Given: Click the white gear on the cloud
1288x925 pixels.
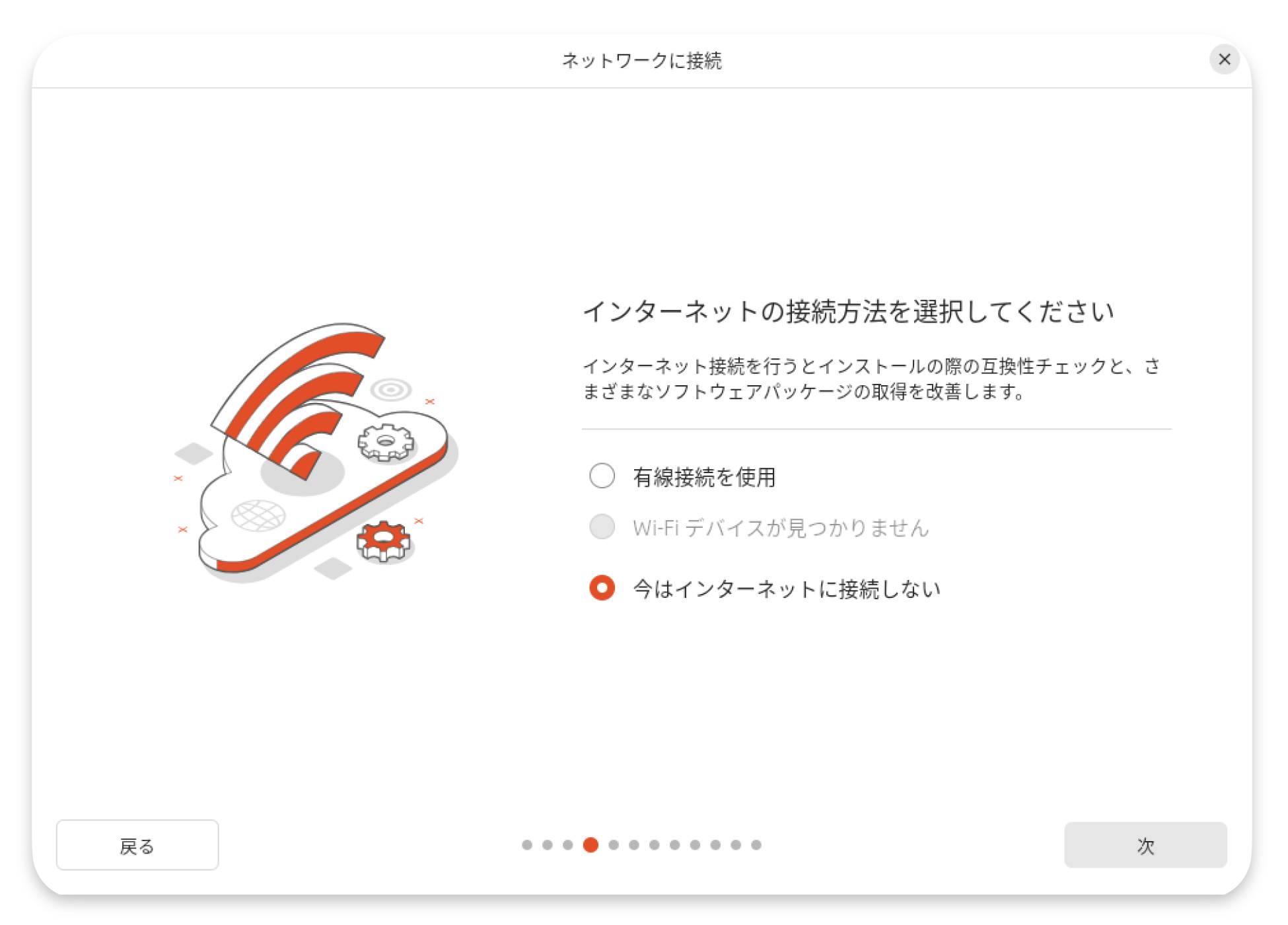Looking at the screenshot, I should point(386,442).
